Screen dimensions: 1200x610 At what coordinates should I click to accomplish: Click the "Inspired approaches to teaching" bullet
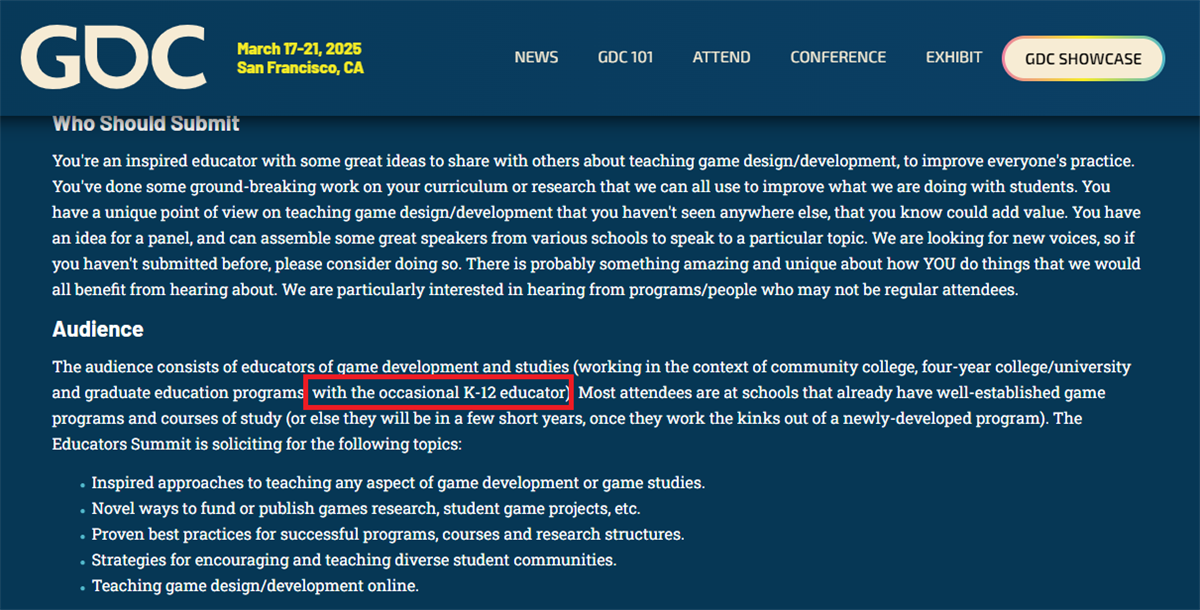pyautogui.click(x=398, y=482)
